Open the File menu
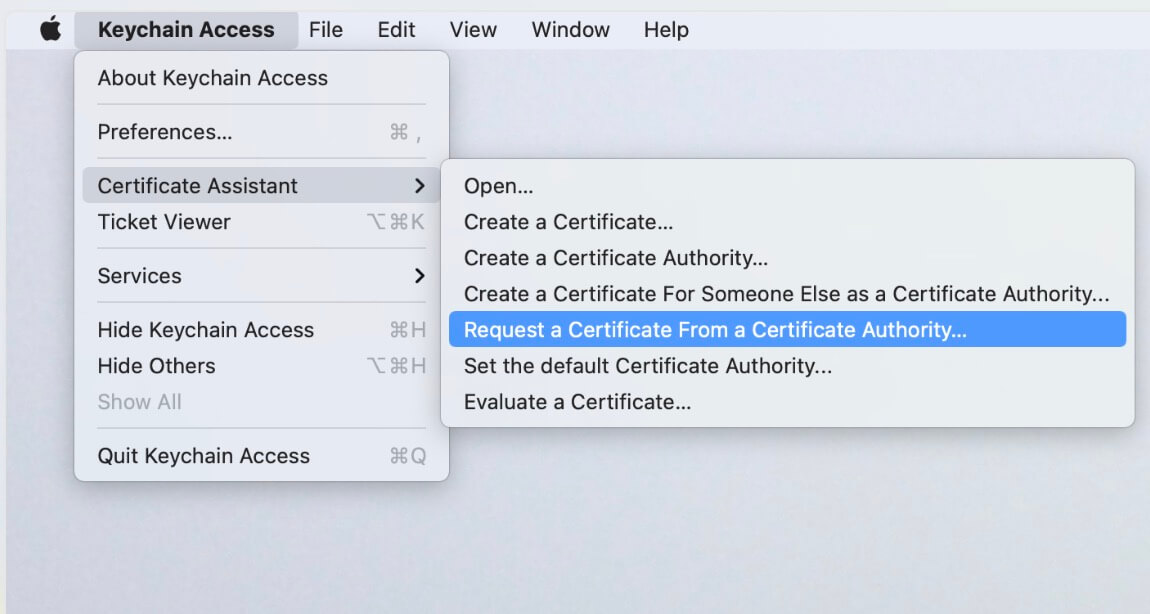Image resolution: width=1150 pixels, height=614 pixels. coord(326,30)
